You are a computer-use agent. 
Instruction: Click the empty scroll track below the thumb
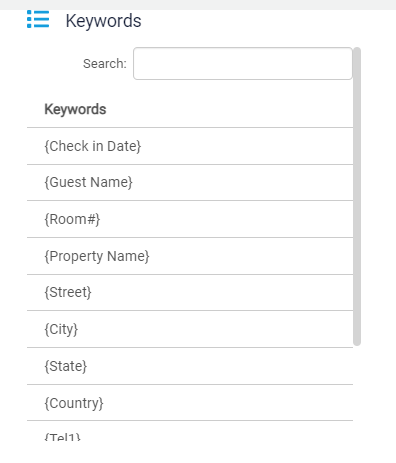pos(357,393)
